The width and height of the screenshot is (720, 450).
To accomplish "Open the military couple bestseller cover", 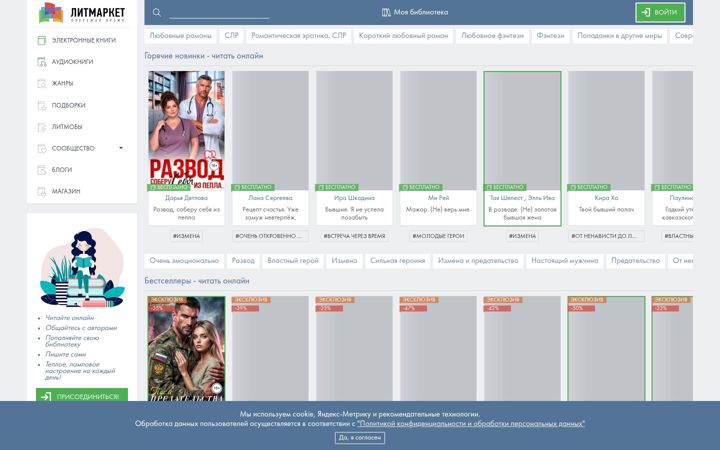I will click(186, 349).
